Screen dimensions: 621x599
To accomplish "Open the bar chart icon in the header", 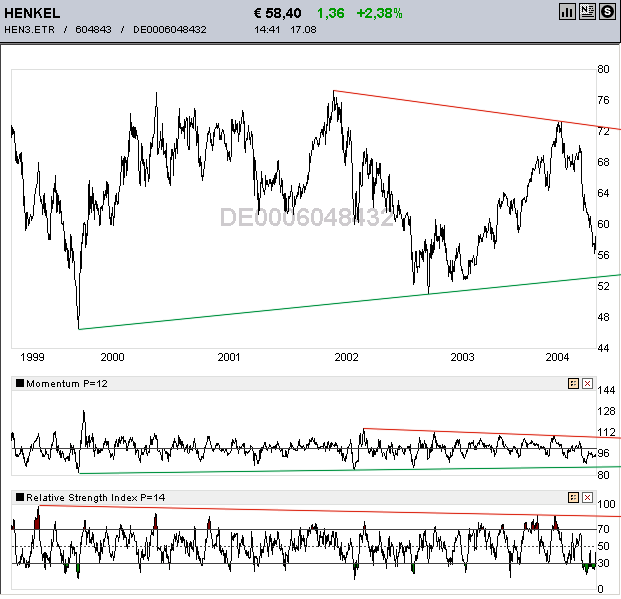I will [x=567, y=12].
